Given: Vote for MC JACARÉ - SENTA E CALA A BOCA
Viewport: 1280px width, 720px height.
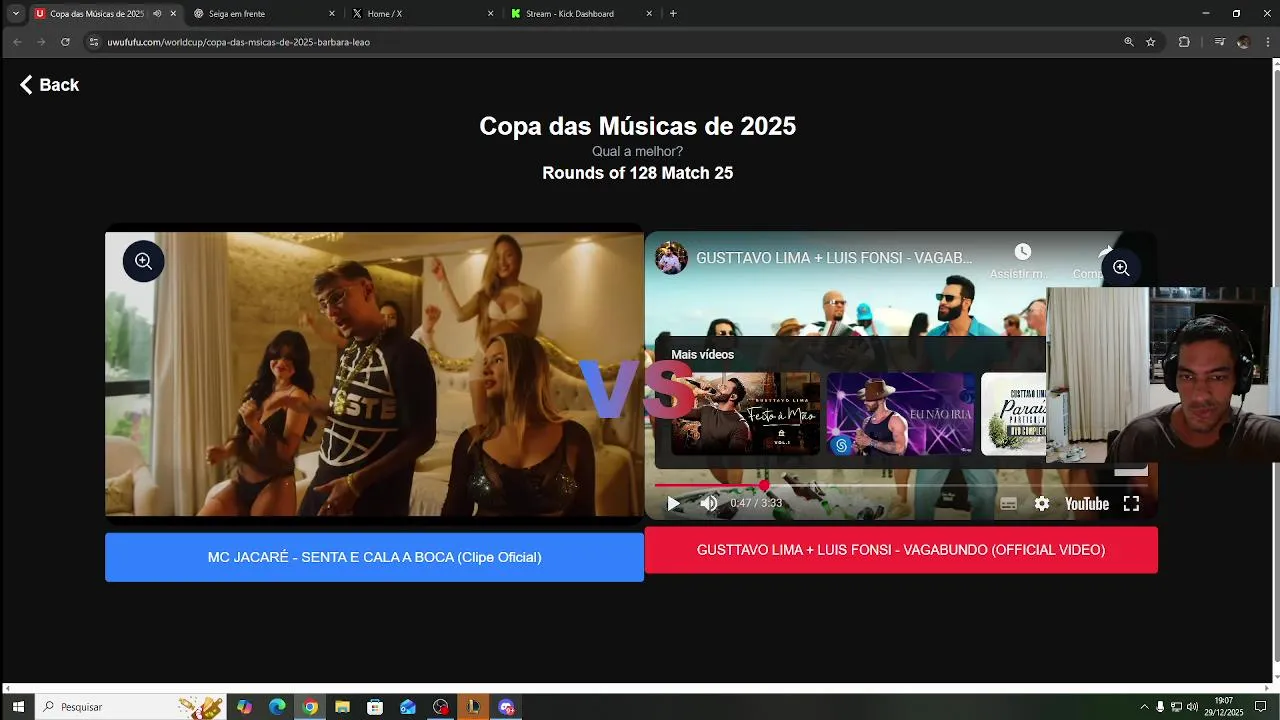Looking at the screenshot, I should [x=374, y=557].
